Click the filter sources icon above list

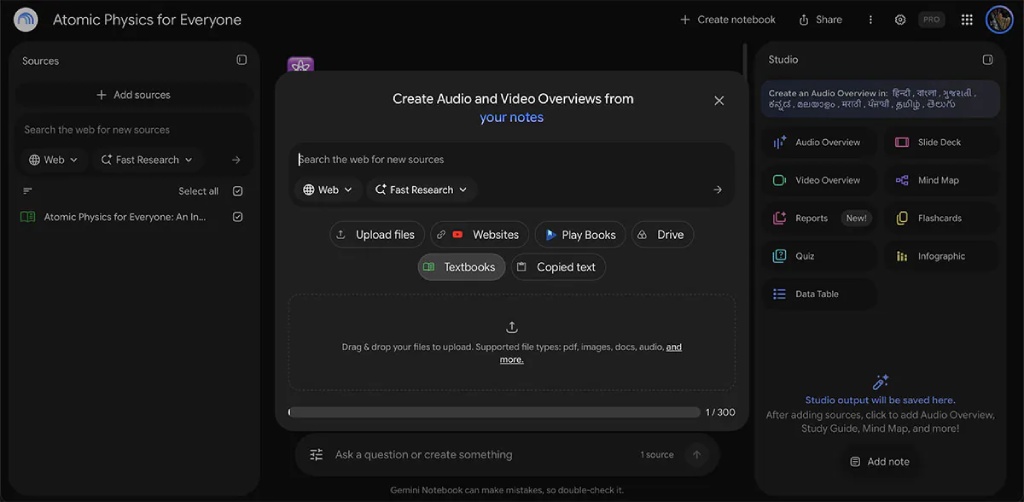click(x=27, y=191)
